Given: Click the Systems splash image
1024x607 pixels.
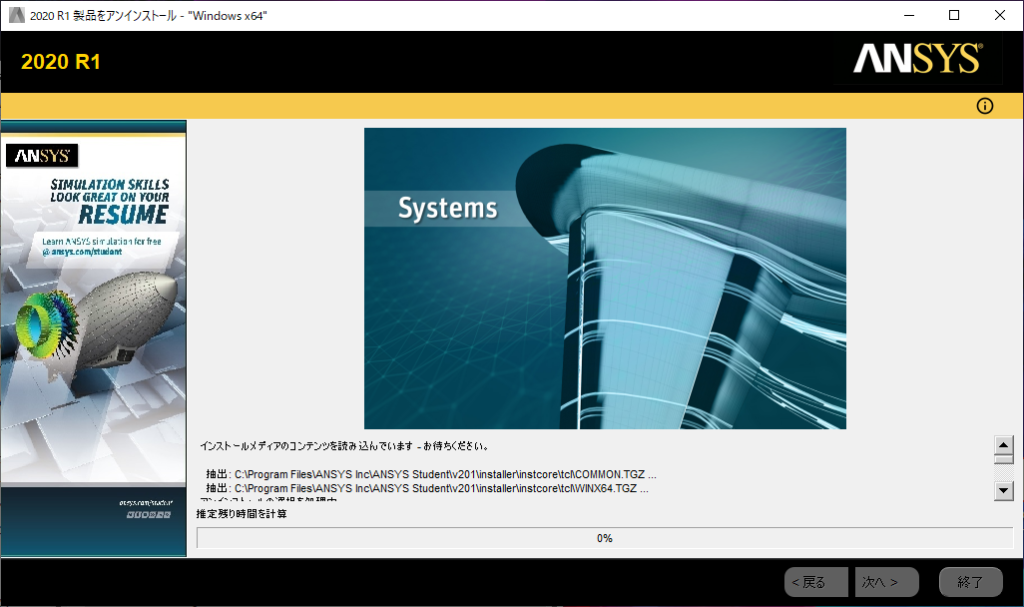Looking at the screenshot, I should (605, 278).
